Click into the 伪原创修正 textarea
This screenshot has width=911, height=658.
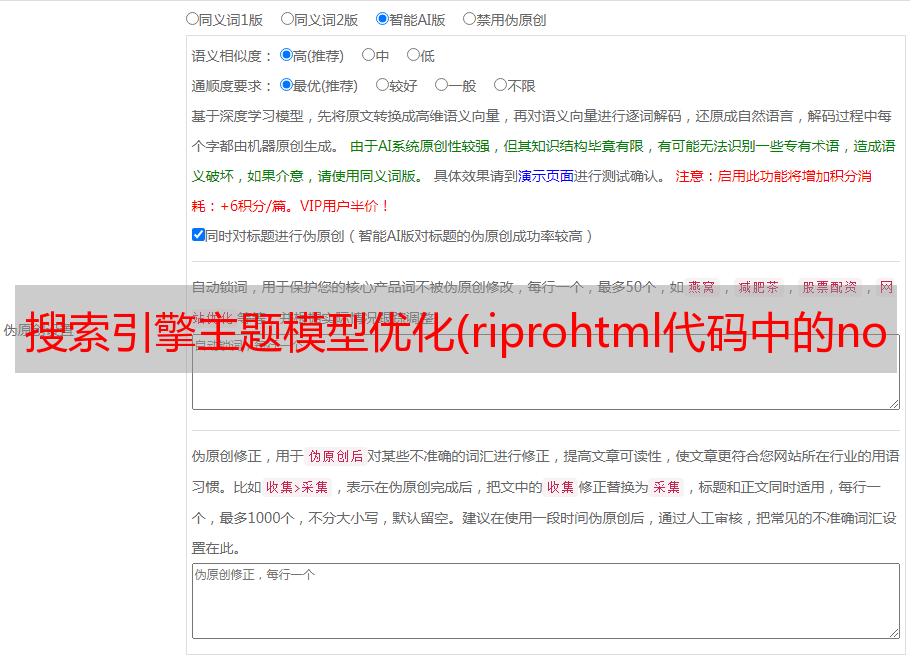[x=546, y=601]
